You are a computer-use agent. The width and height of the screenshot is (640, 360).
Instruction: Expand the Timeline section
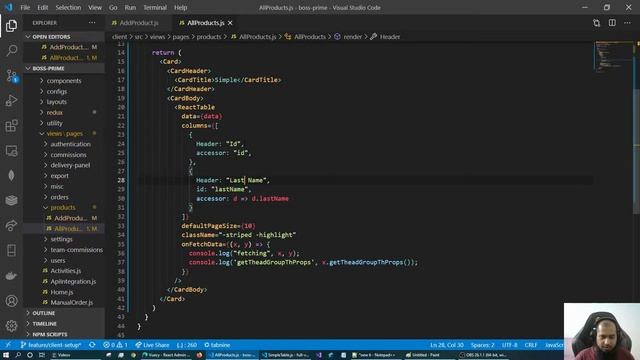tap(64, 324)
